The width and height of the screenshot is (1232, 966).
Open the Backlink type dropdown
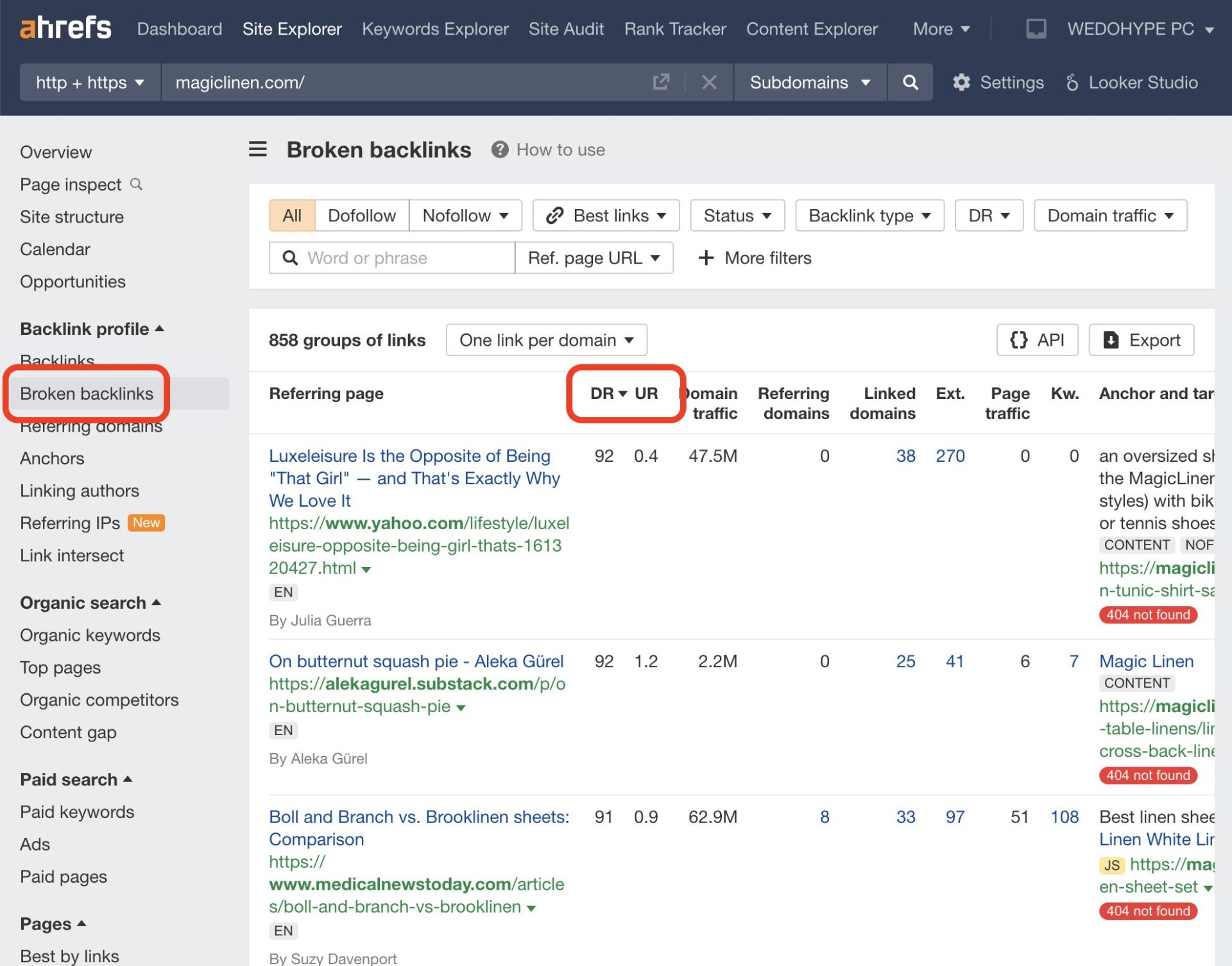(869, 216)
